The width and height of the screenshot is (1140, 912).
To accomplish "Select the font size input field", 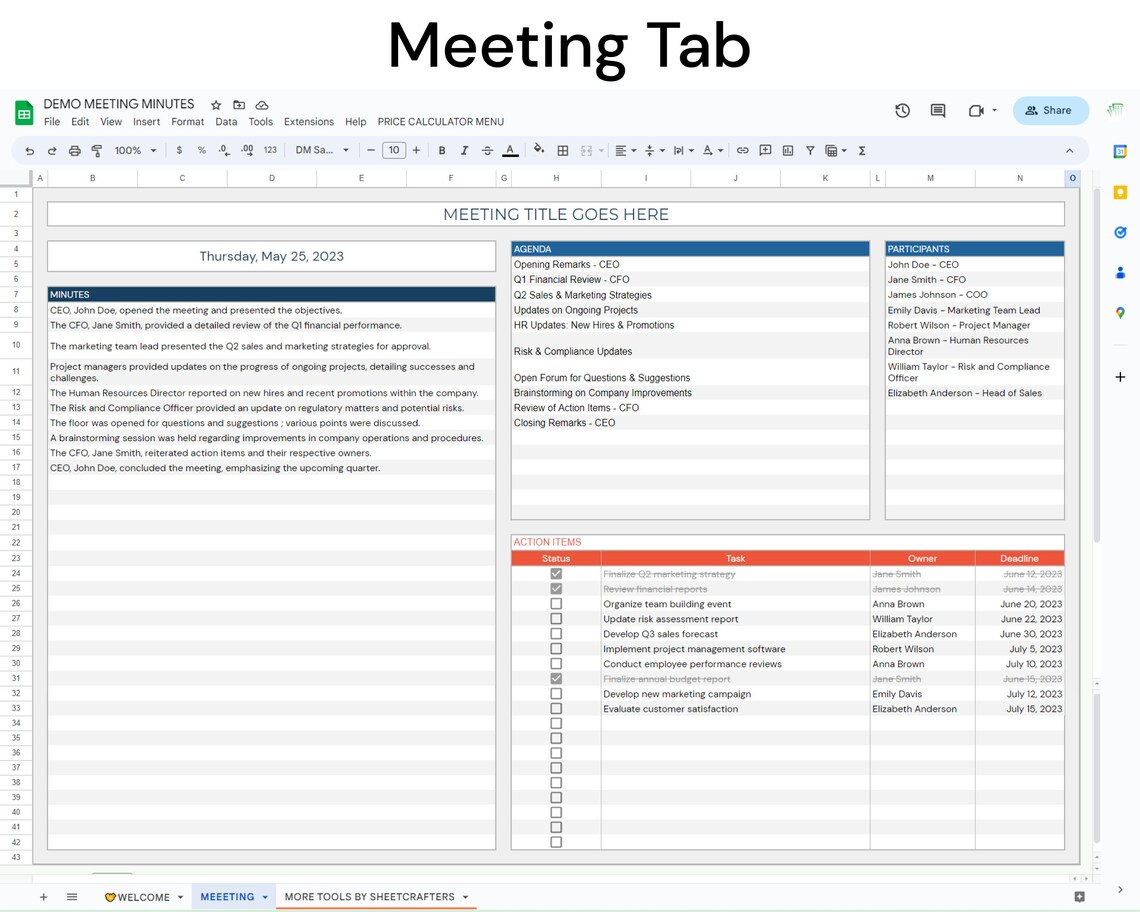I will tap(394, 150).
